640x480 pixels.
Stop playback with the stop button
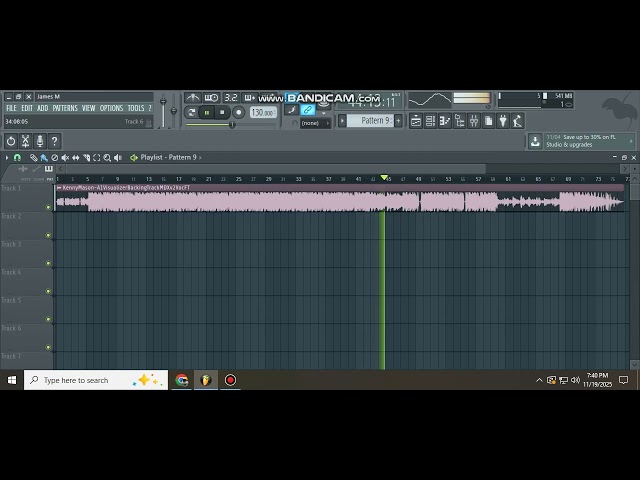point(222,112)
